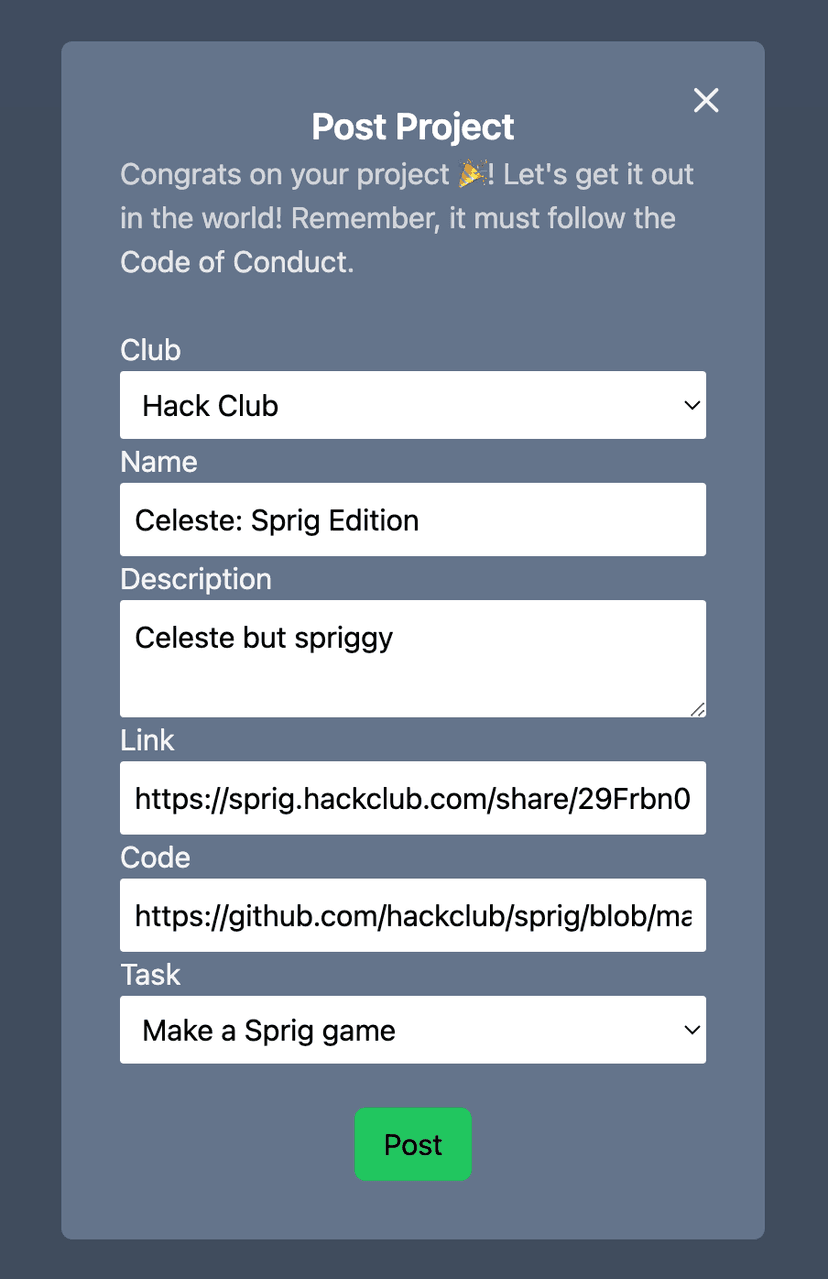Click the Description field label
This screenshot has height=1279, width=828.
coord(195,579)
